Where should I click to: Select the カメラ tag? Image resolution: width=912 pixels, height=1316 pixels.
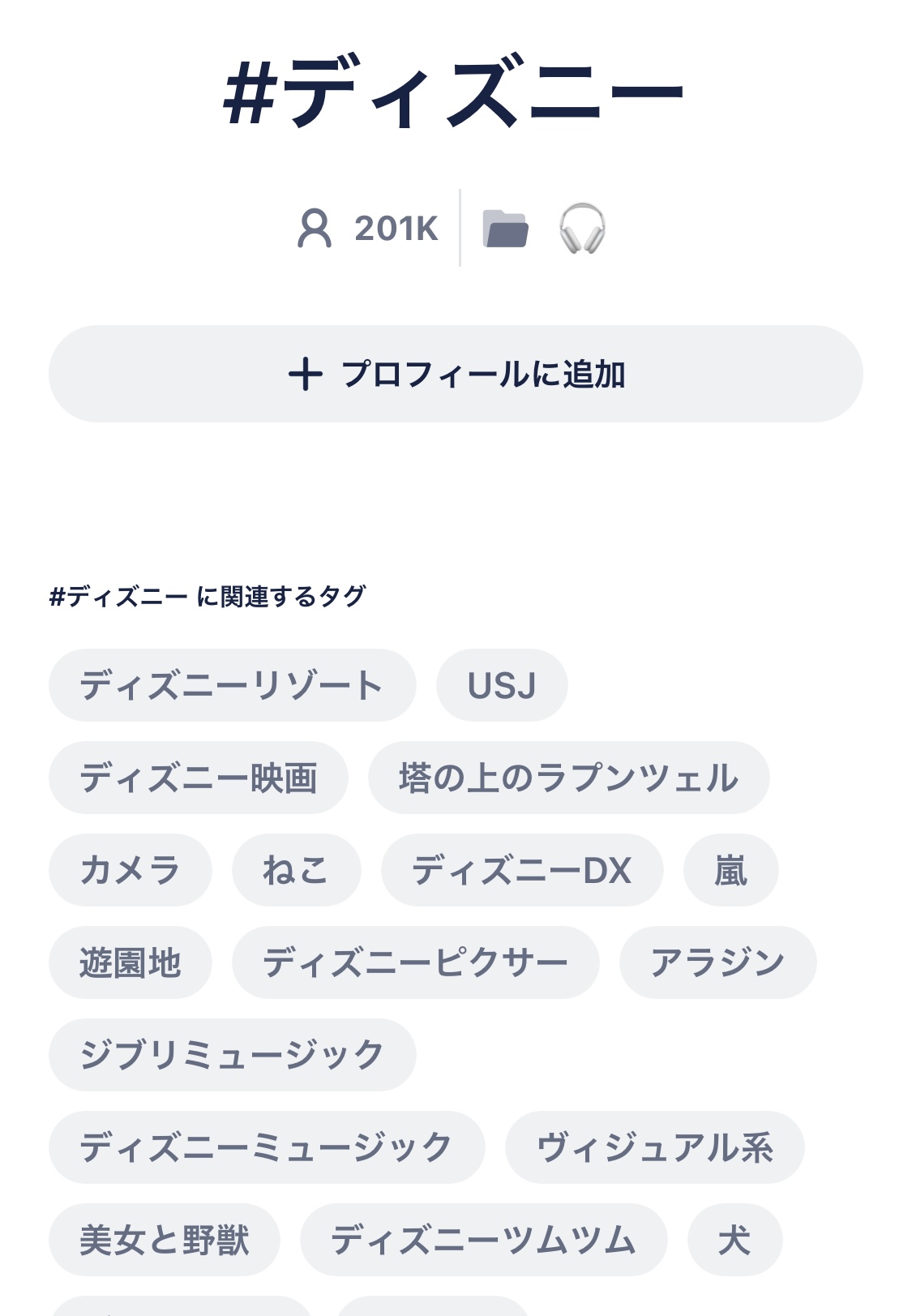point(131,870)
